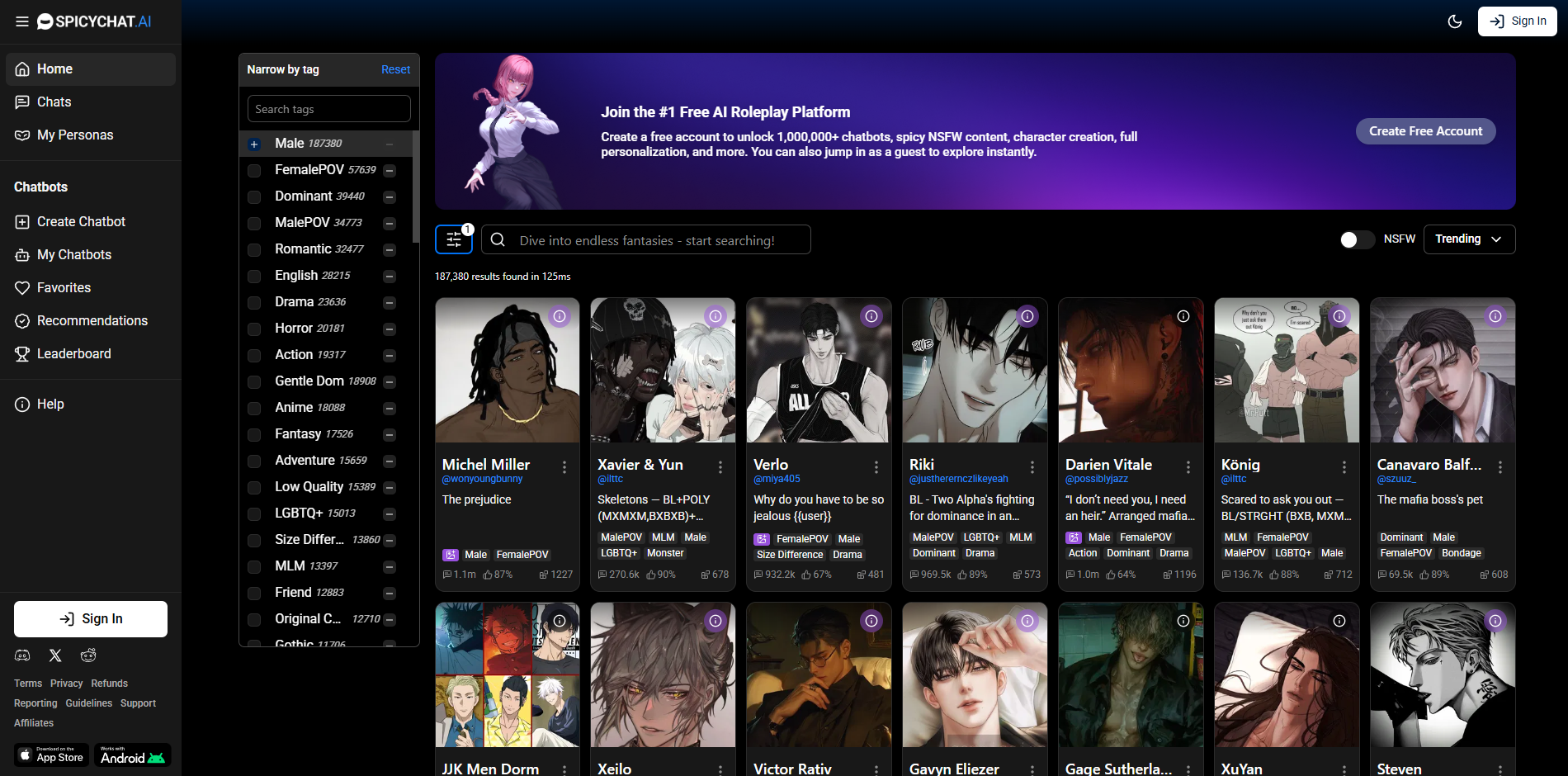Select Create Chatbot in sidebar
The image size is (1568, 776).
coord(91,222)
